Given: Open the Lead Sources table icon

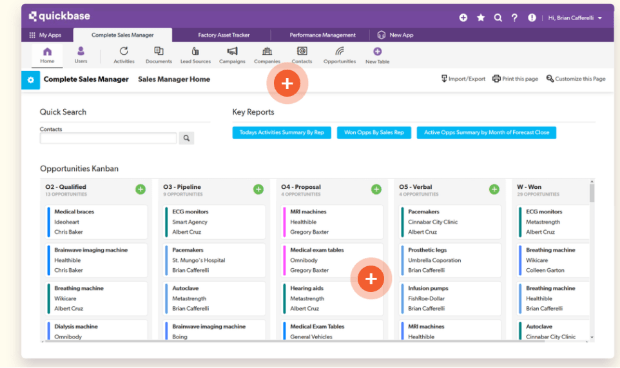Looking at the screenshot, I should 195,55.
